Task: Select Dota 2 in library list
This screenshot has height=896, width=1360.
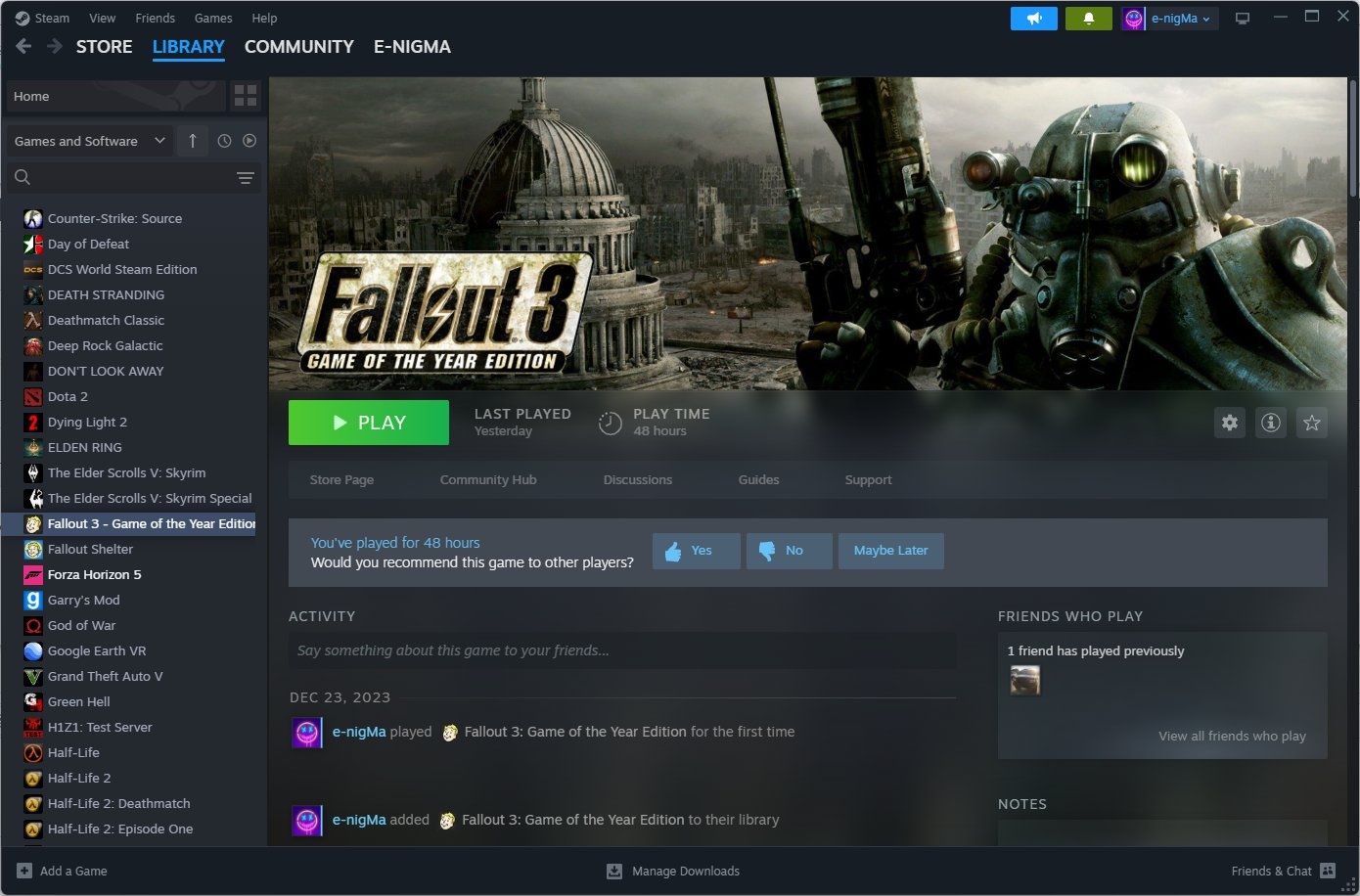Action: click(x=68, y=396)
